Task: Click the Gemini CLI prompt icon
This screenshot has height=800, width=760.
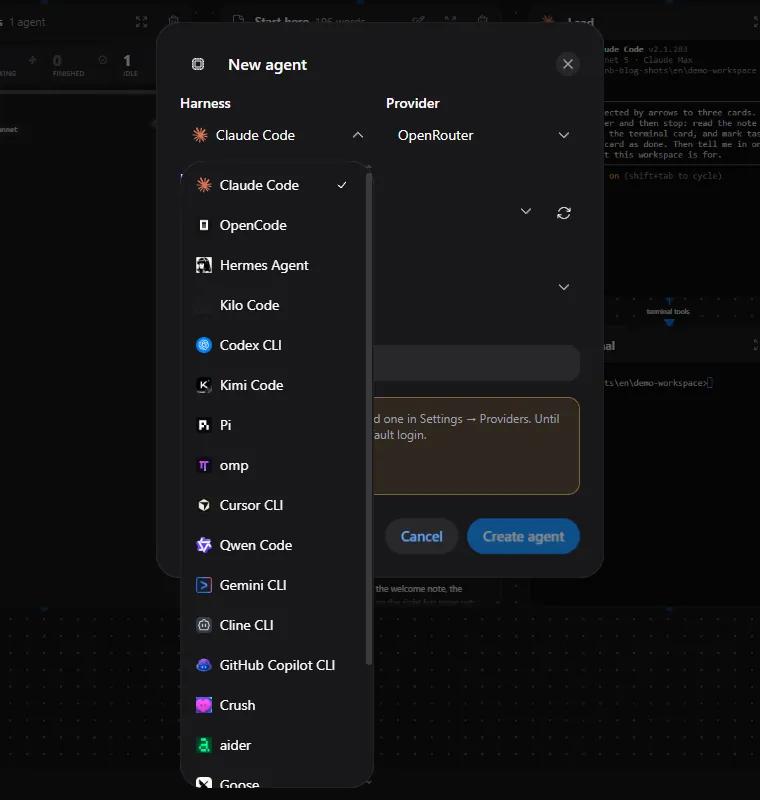Action: (204, 585)
